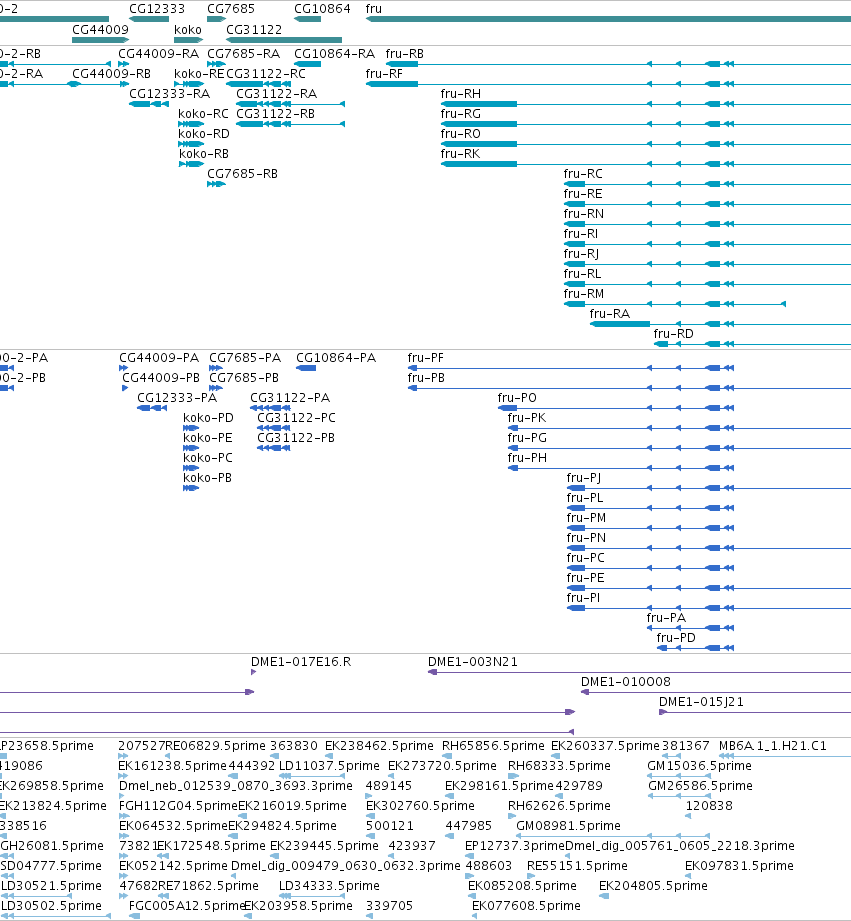Click the fru-RO transcript label

tap(461, 134)
